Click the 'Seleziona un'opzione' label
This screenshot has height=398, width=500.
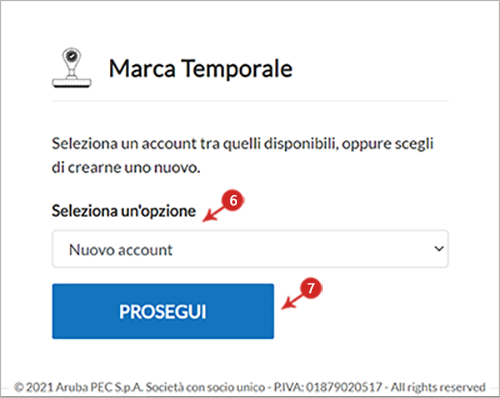[124, 211]
